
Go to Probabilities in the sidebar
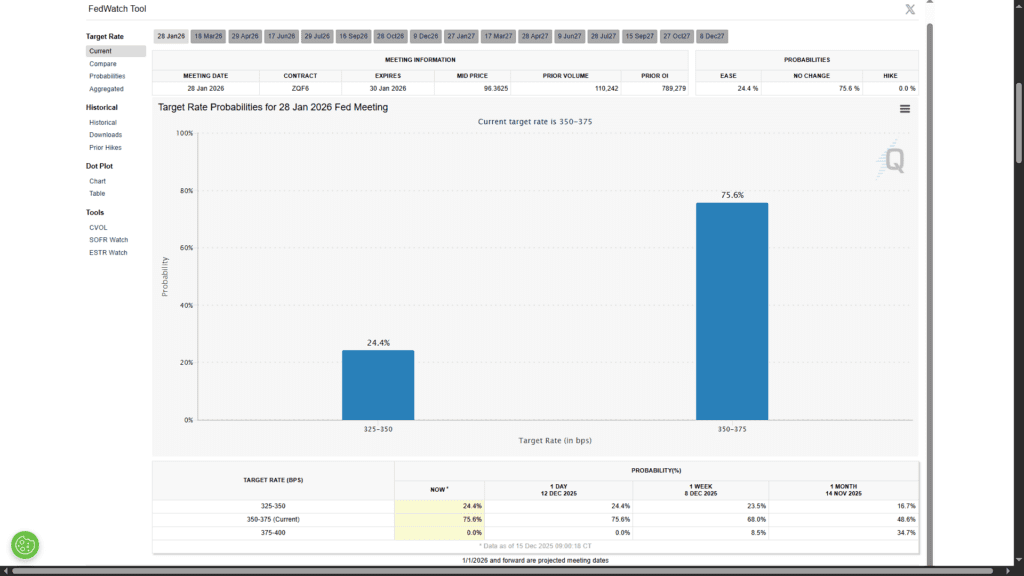pyautogui.click(x=107, y=76)
